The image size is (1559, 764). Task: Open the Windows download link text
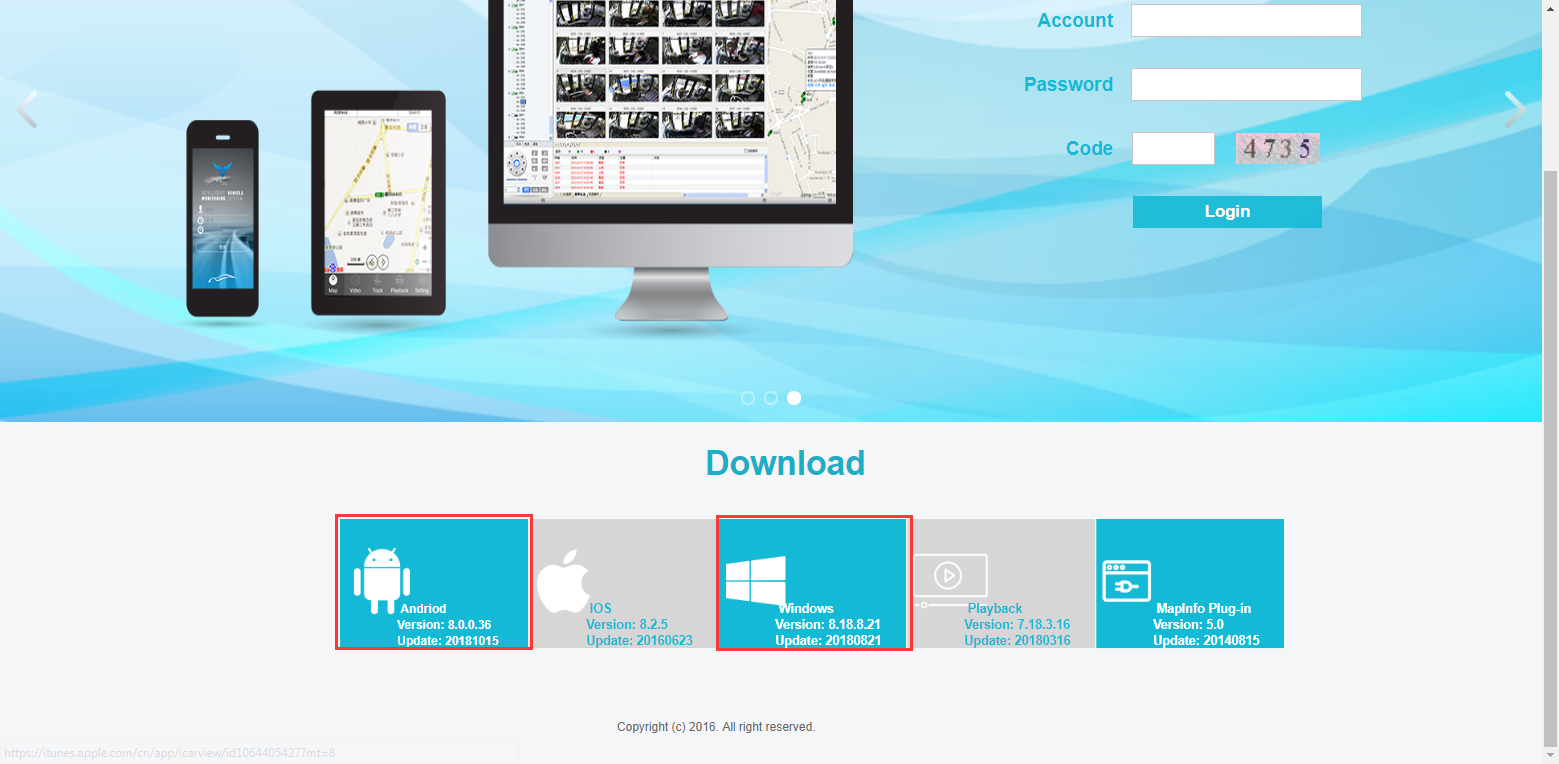pyautogui.click(x=806, y=608)
